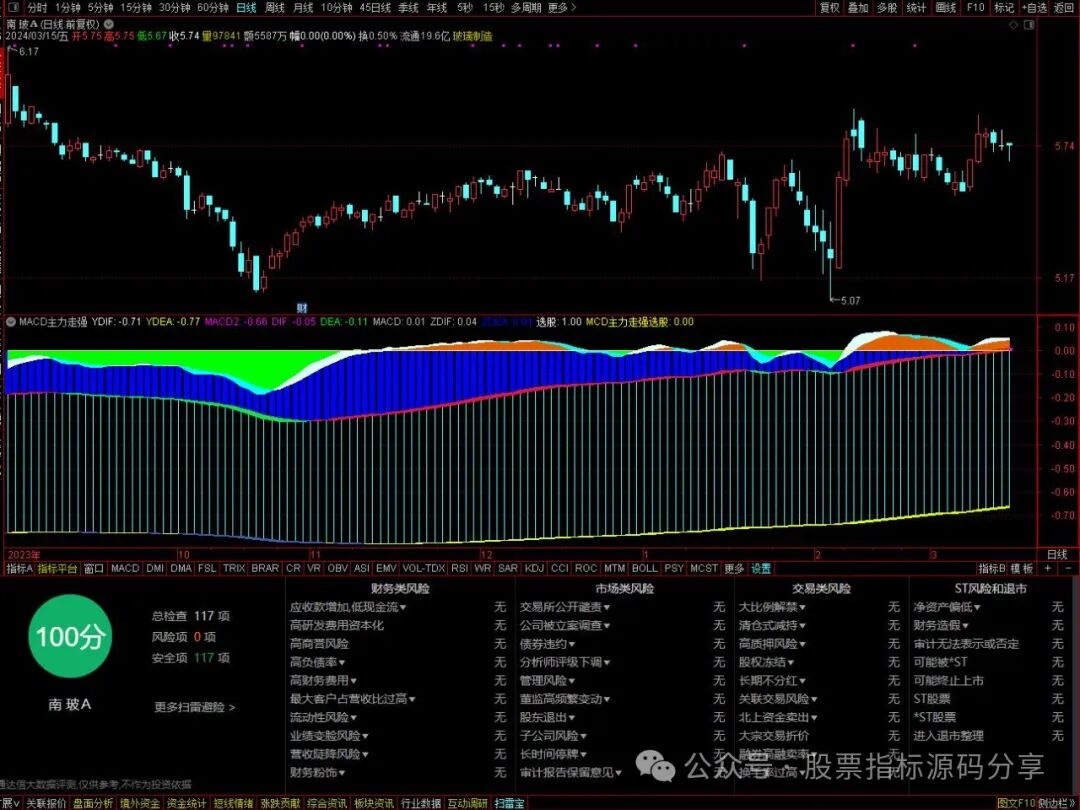This screenshot has width=1080, height=810.
Task: Expand 交易所公开谴责 risk item
Action: pyautogui.click(x=565, y=607)
